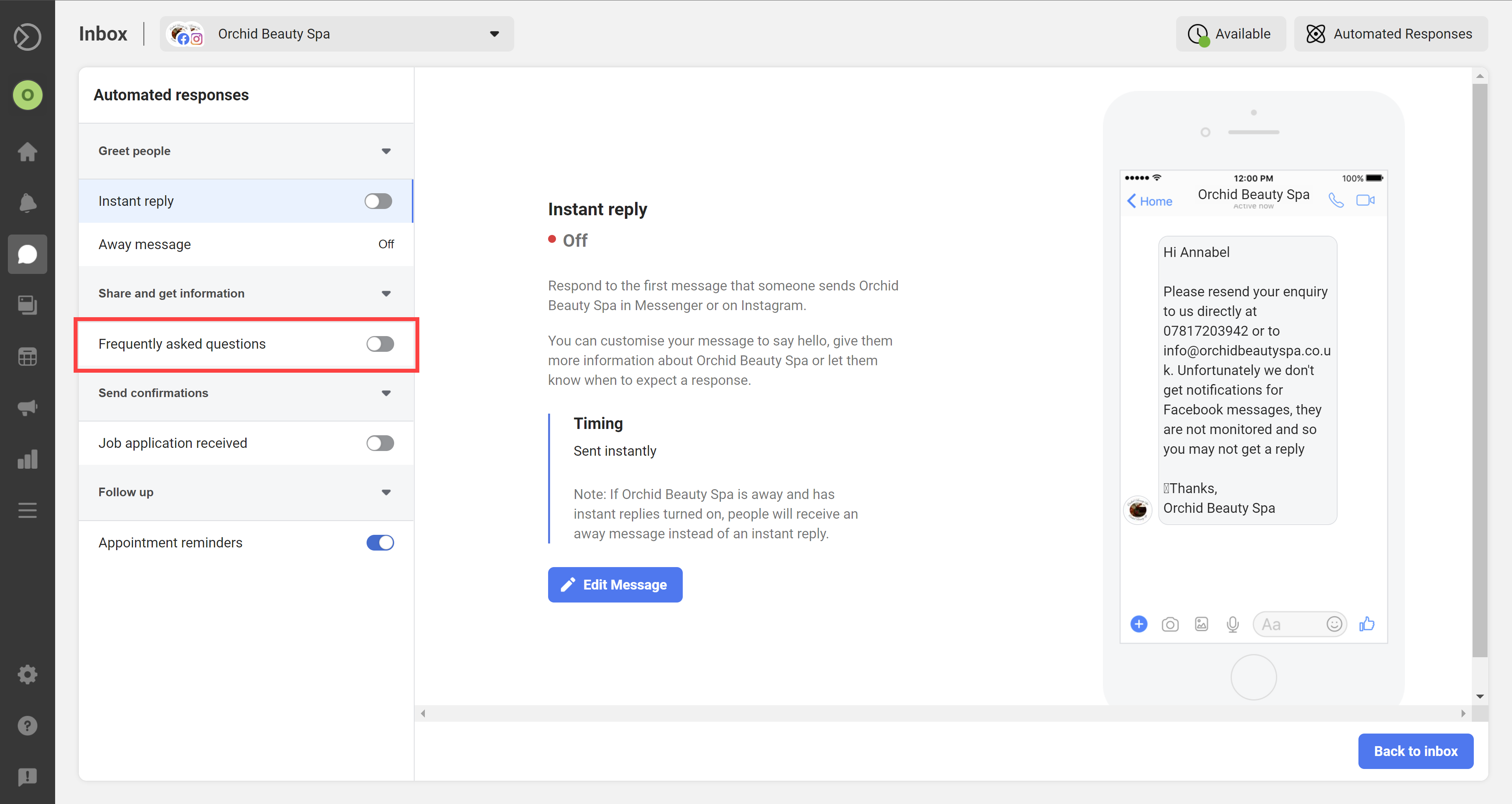This screenshot has height=804, width=1512.
Task: Open the Notifications bell icon
Action: tap(27, 203)
